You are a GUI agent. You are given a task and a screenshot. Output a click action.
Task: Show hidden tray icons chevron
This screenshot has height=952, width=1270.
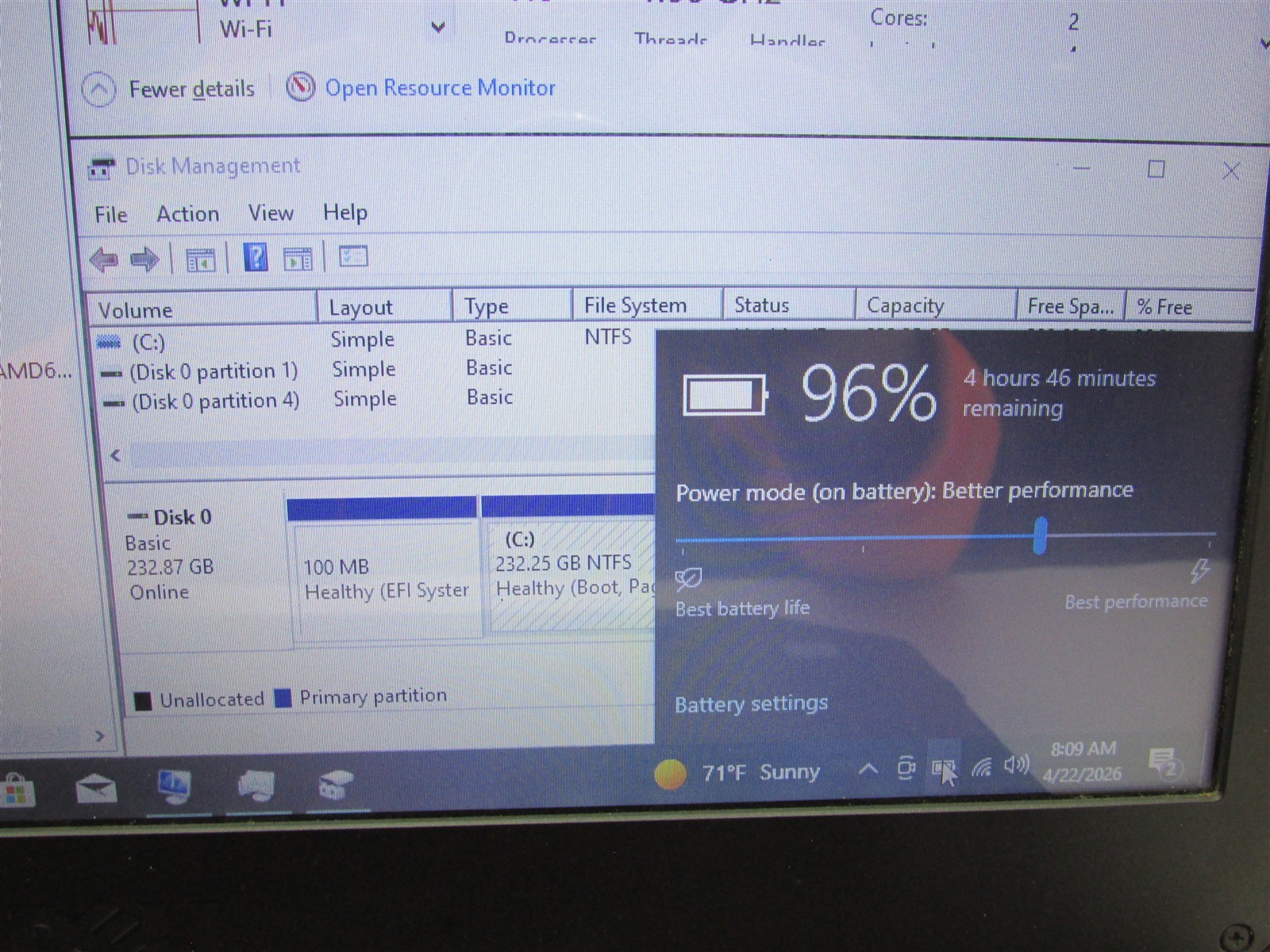(868, 769)
